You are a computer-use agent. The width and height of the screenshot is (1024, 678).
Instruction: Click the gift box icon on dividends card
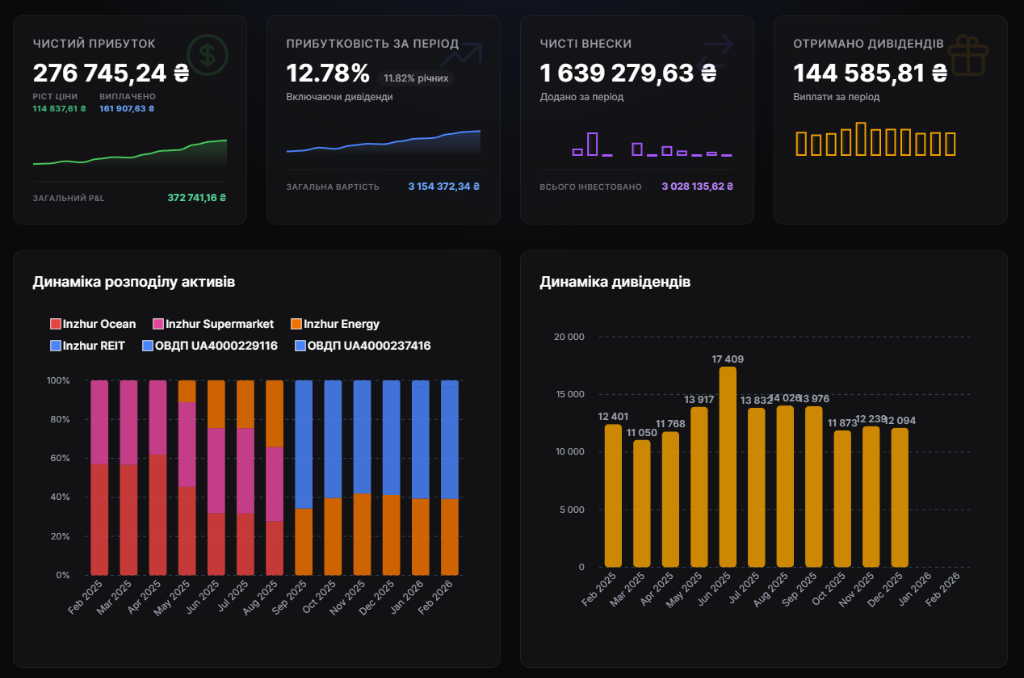tap(968, 56)
